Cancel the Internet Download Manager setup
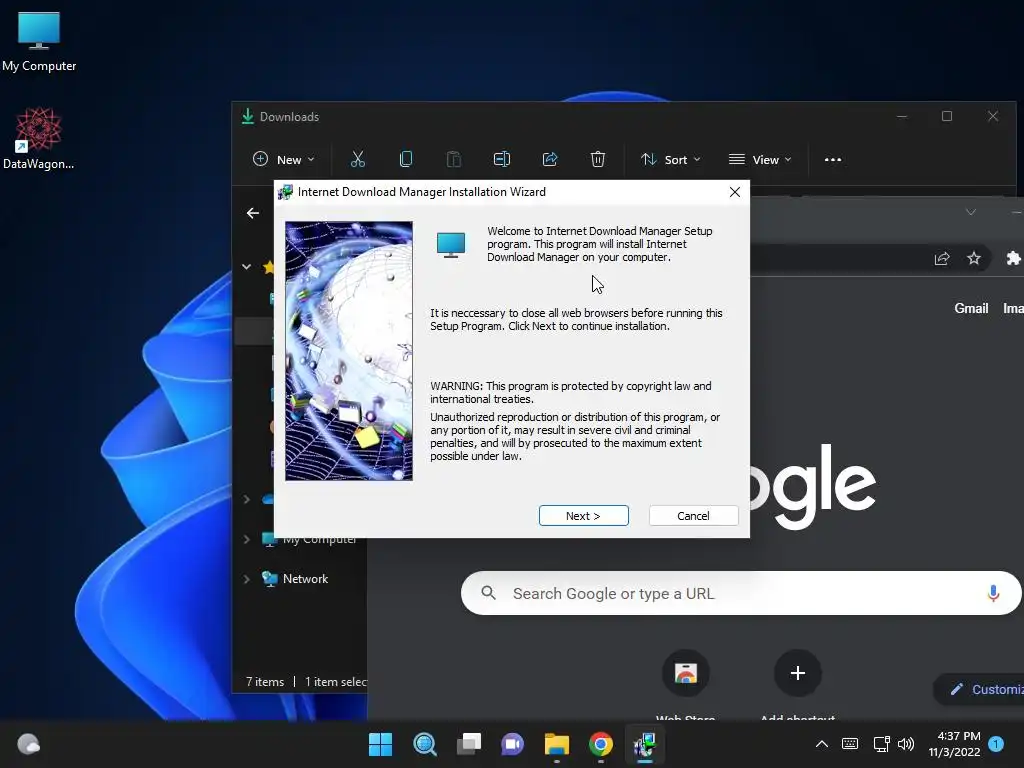Image resolution: width=1024 pixels, height=768 pixels. 693,515
